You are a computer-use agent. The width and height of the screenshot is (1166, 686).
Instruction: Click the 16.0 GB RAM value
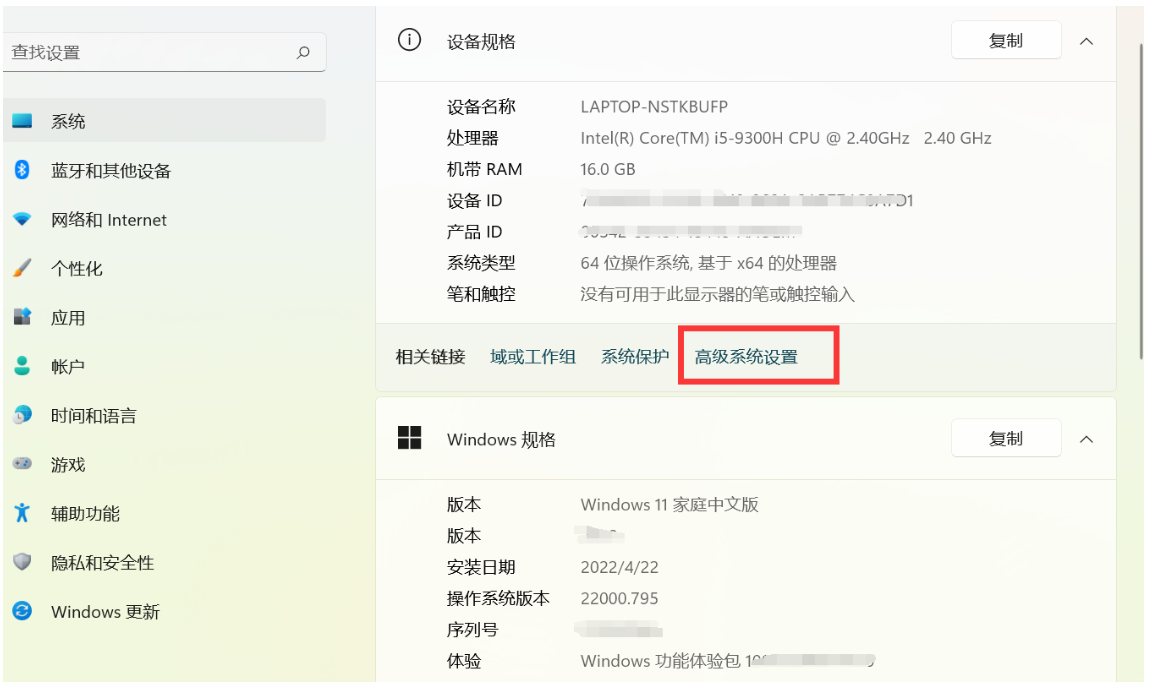pyautogui.click(x=608, y=169)
